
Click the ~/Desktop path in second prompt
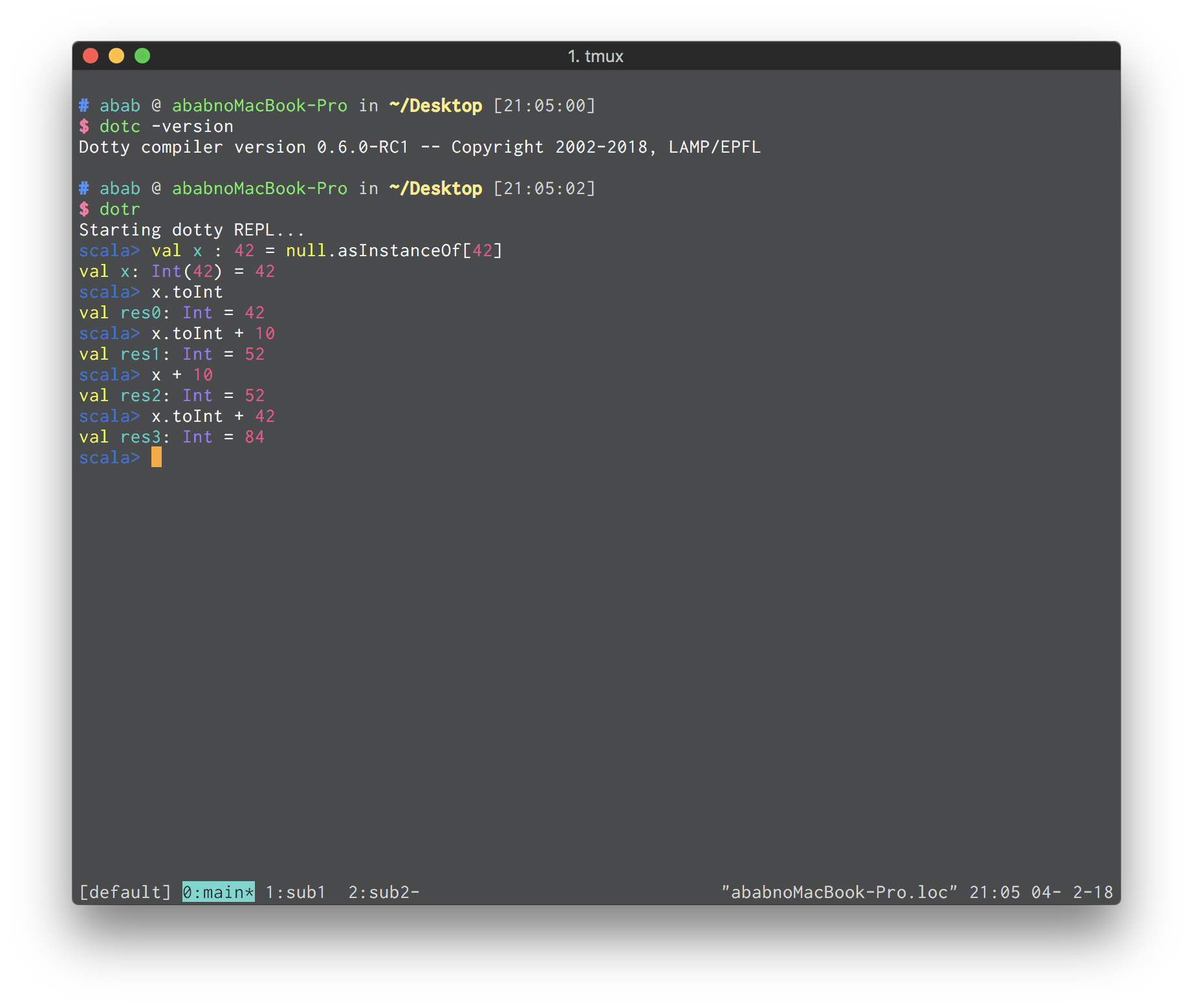pyautogui.click(x=435, y=188)
